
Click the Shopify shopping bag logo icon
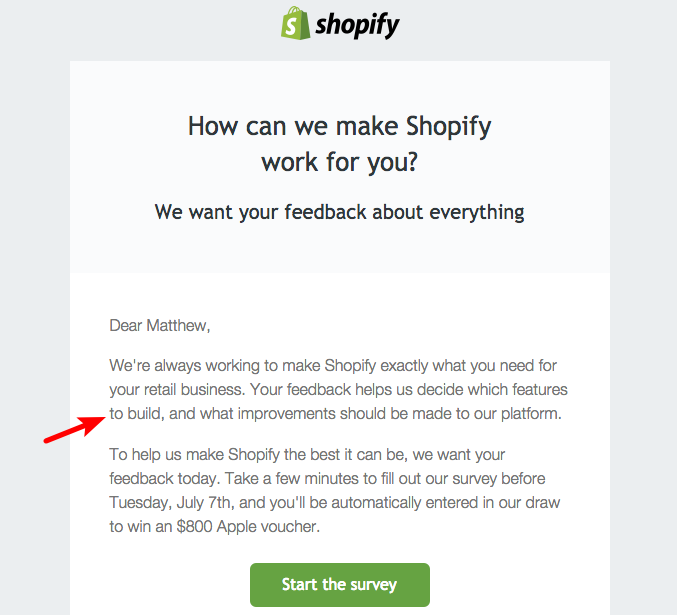[x=295, y=24]
